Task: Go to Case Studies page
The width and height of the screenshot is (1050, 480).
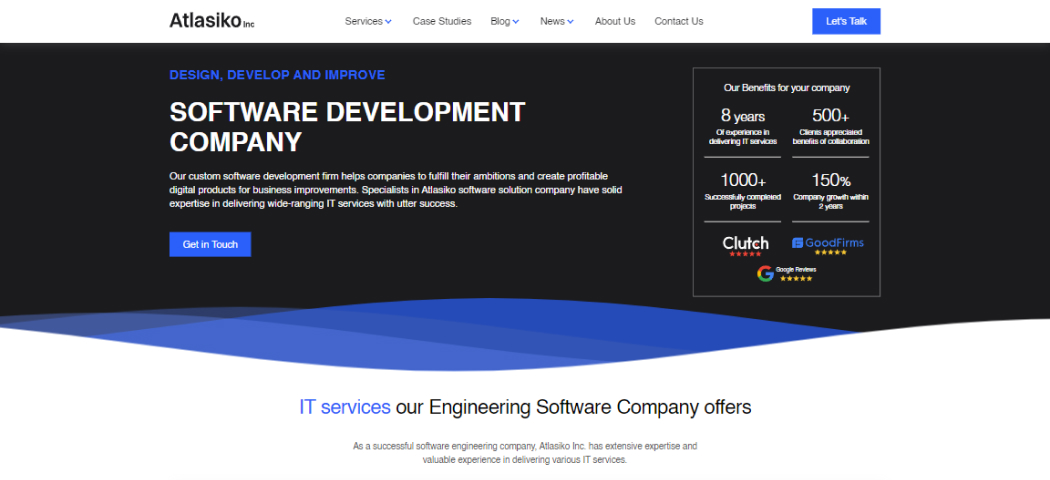Action: 442,21
